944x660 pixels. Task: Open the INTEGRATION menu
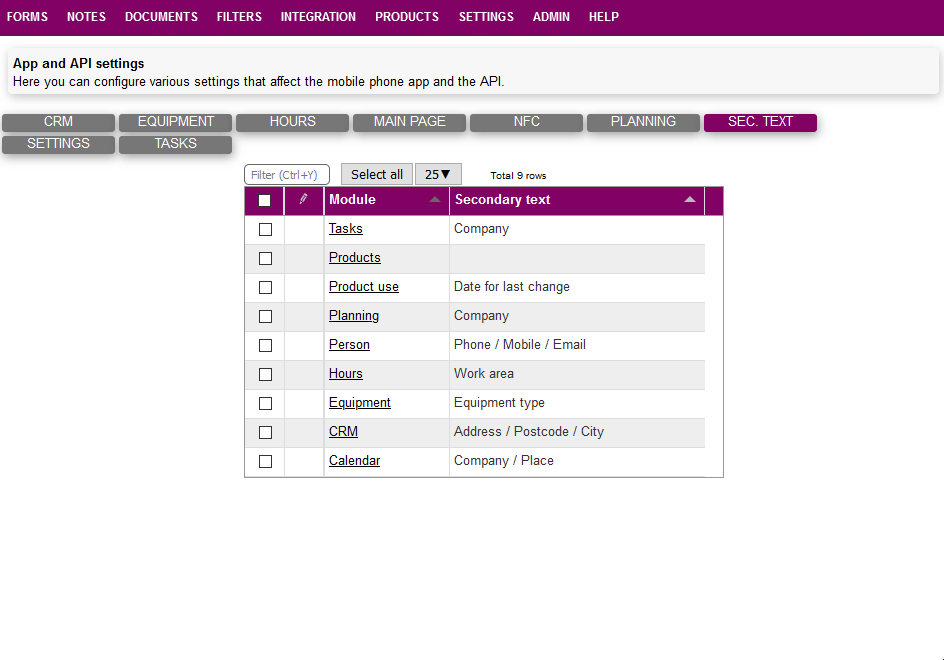[x=318, y=17]
